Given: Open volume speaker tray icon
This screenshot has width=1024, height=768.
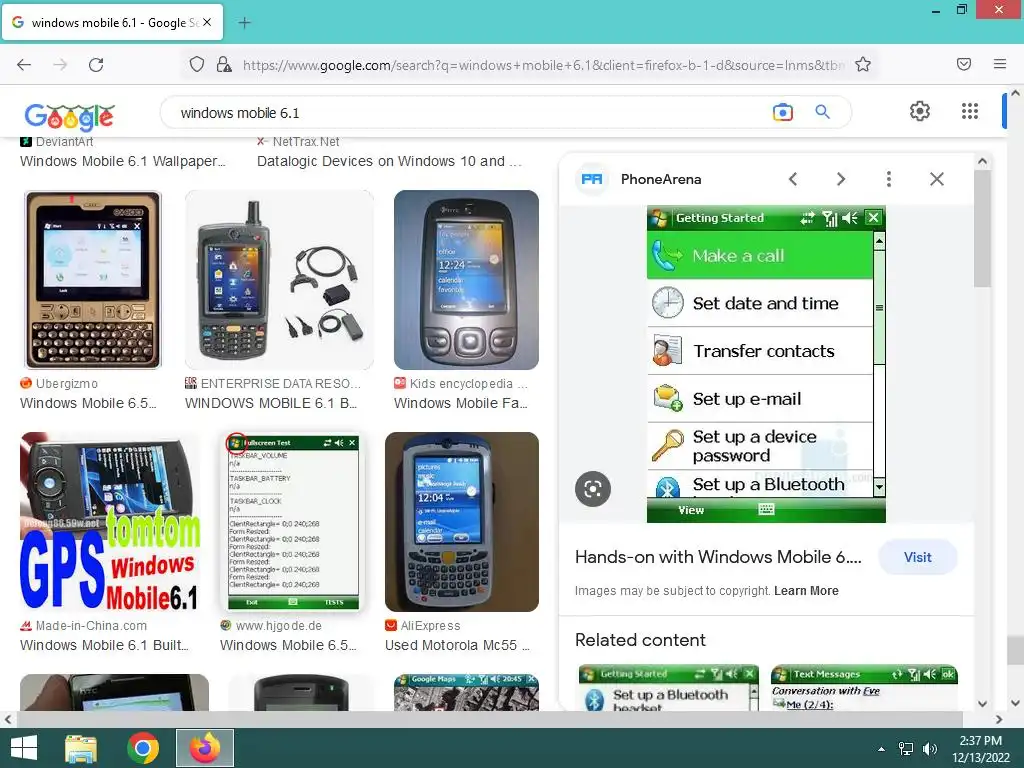Looking at the screenshot, I should tap(929, 749).
